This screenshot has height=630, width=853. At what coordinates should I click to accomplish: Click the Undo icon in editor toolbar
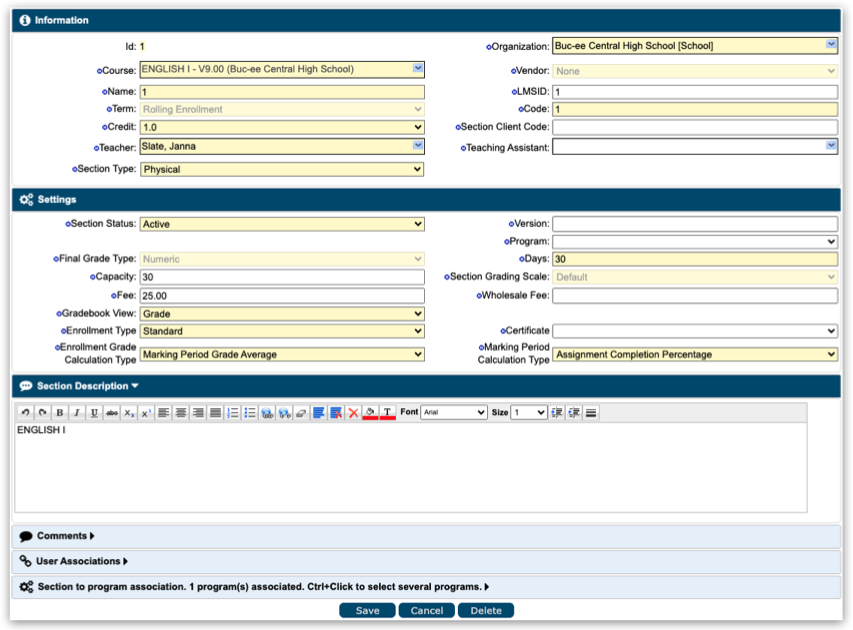point(25,412)
